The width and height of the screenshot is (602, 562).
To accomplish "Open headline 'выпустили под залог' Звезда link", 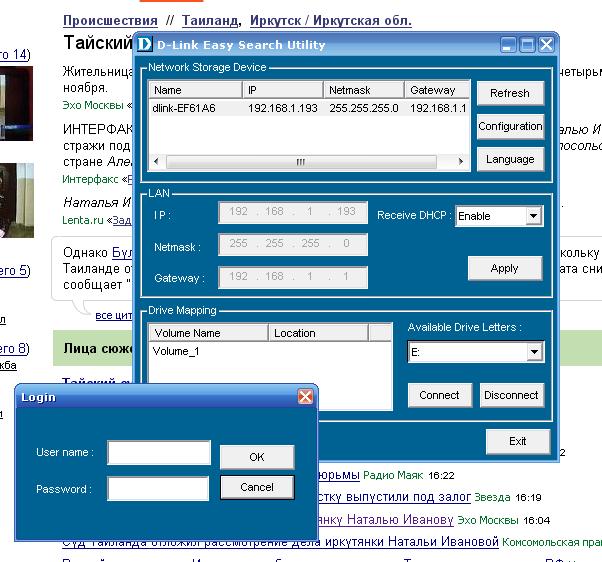I will coord(394,497).
